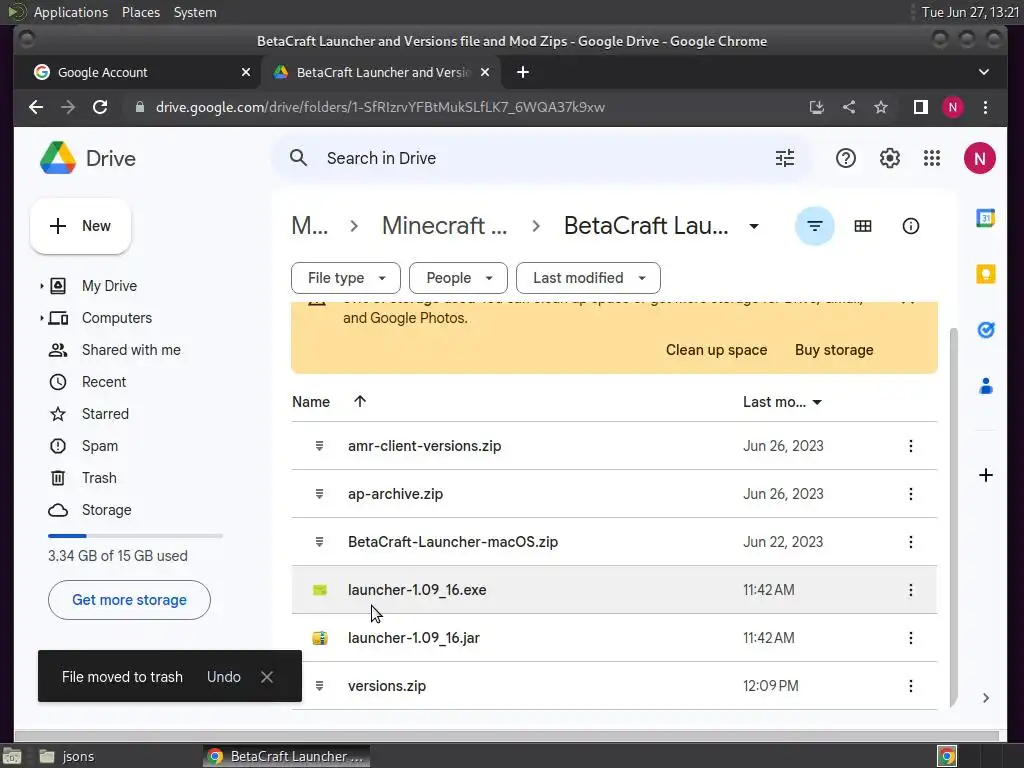
Task: Open Drive settings gear
Action: [x=889, y=158]
